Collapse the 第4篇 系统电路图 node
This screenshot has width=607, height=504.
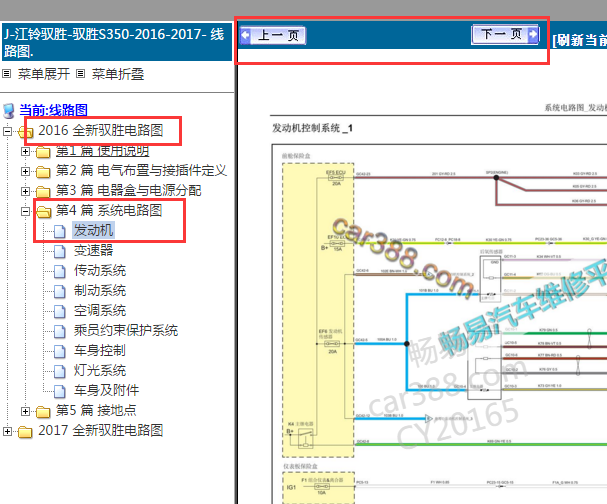[x=25, y=211]
